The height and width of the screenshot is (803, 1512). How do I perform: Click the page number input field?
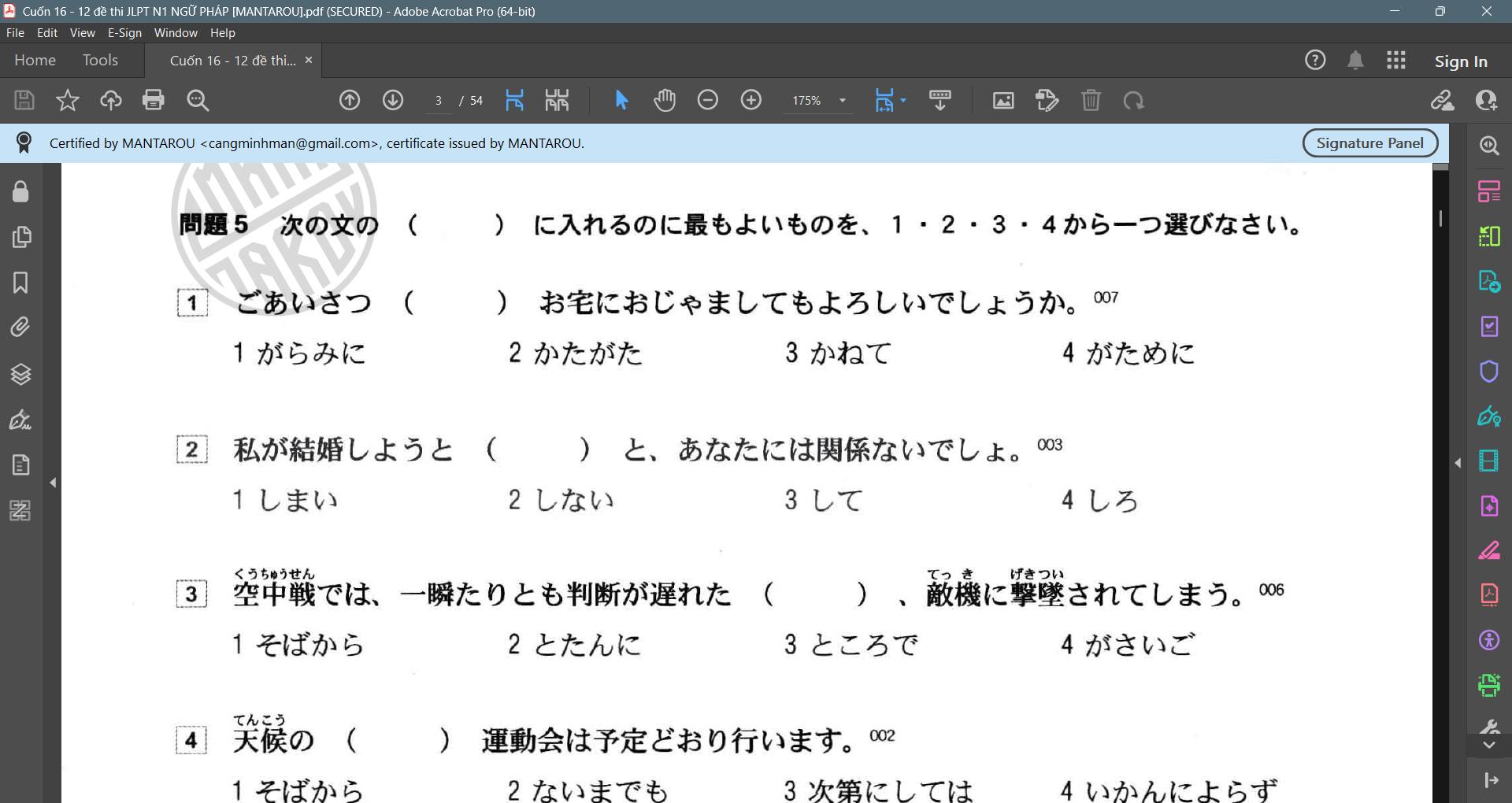(x=439, y=101)
